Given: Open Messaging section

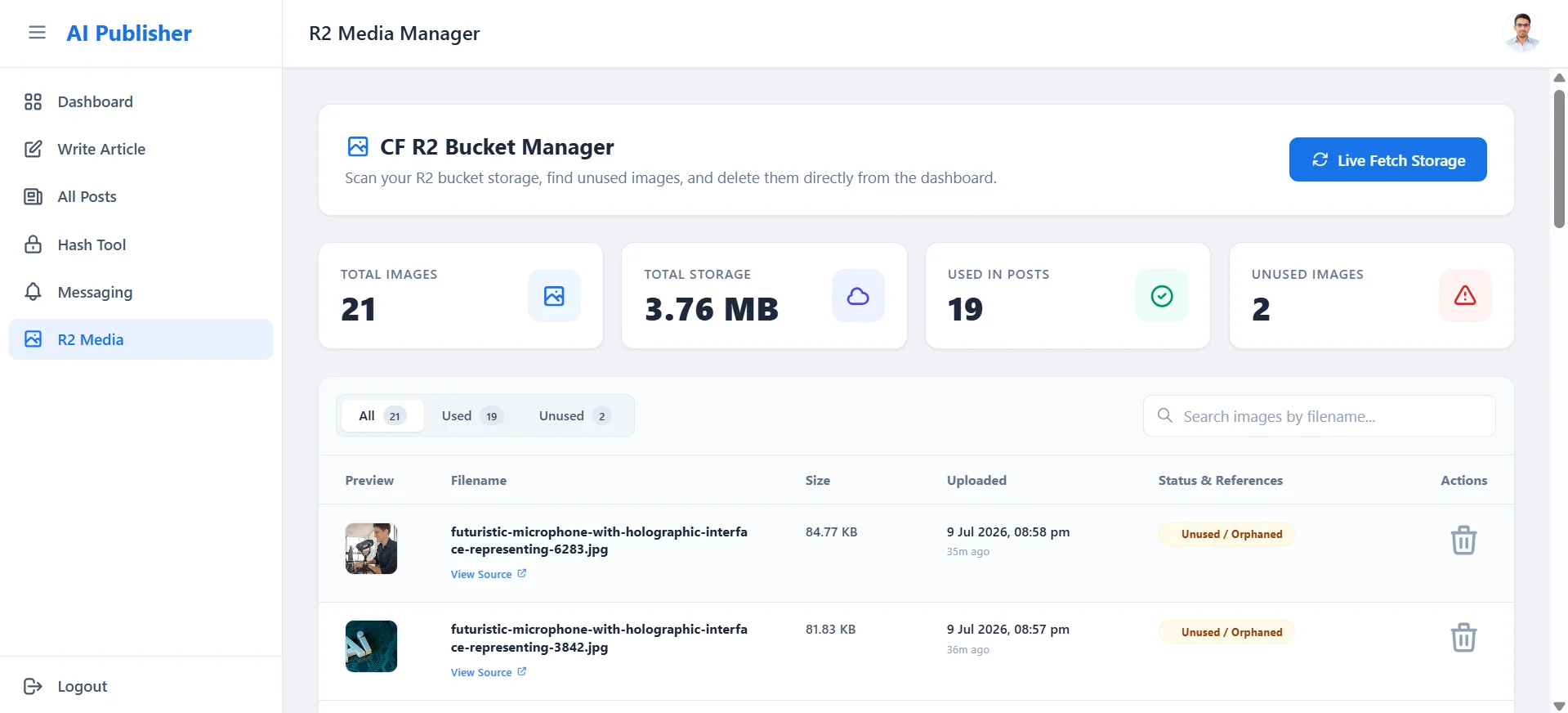Looking at the screenshot, I should pyautogui.click(x=141, y=292).
